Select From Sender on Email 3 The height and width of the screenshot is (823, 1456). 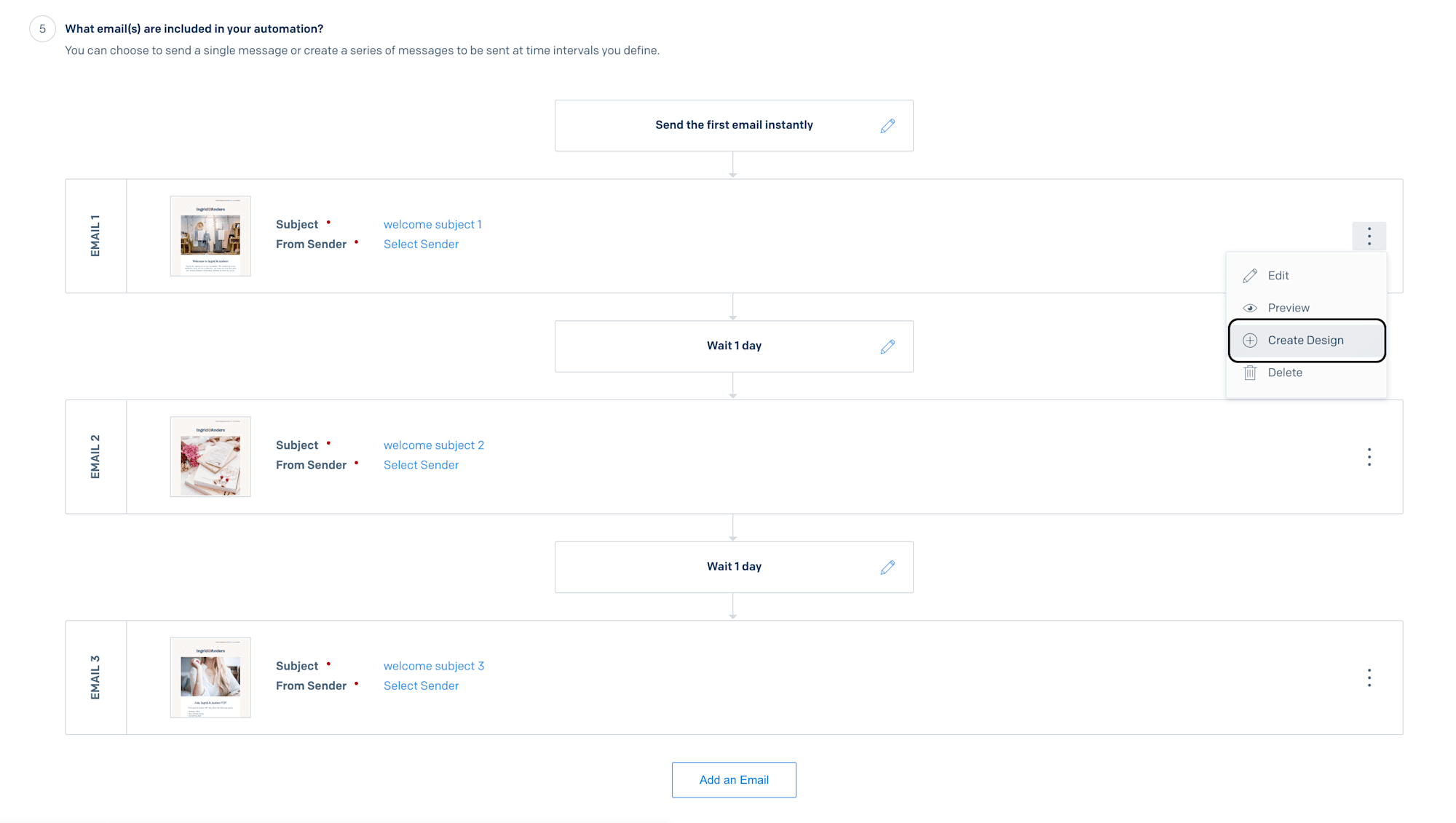tap(421, 686)
